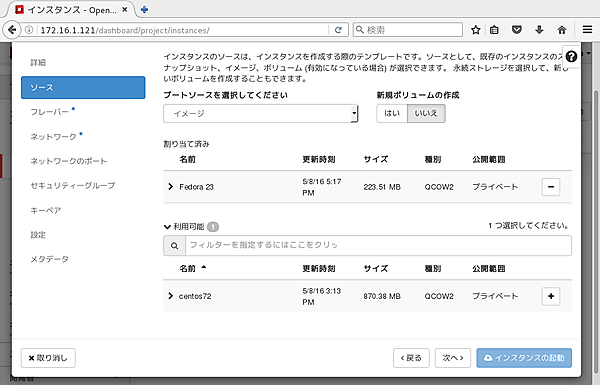This screenshot has height=385, width=600.
Task: Select いいえ for new volume creation
Action: (426, 113)
